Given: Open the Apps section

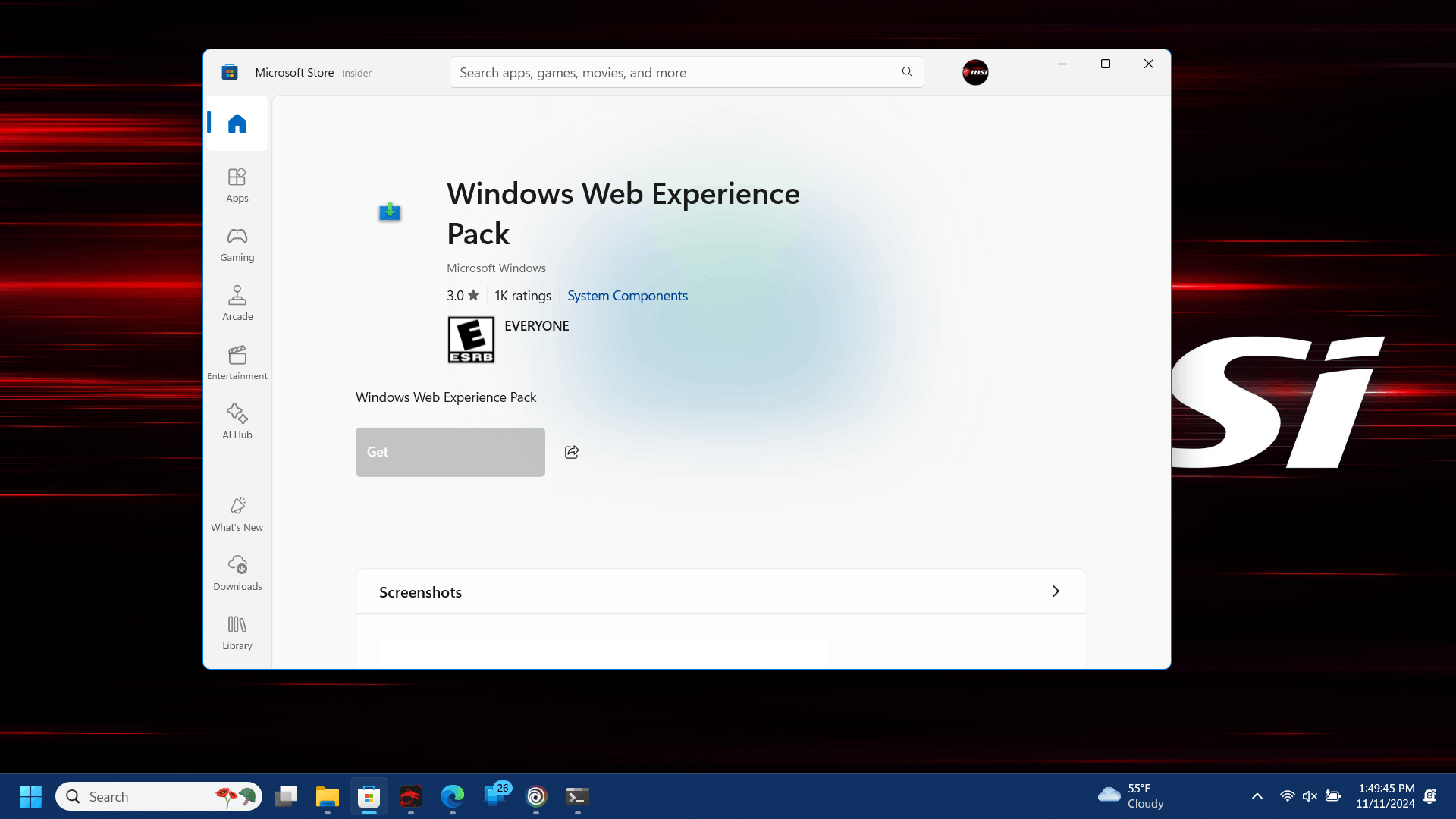Looking at the screenshot, I should [237, 185].
